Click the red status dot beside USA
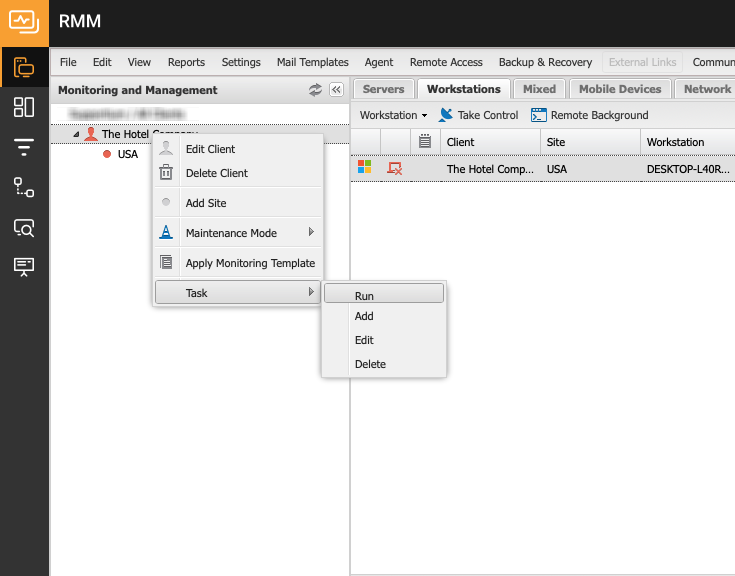Image resolution: width=735 pixels, height=576 pixels. 107,154
